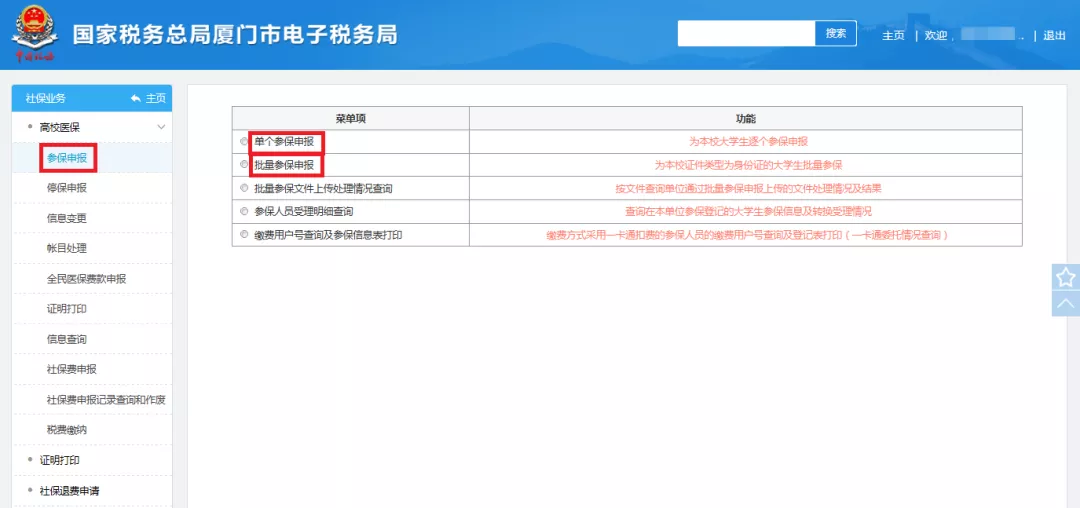The width and height of the screenshot is (1080, 508).
Task: Click the header search input field
Action: (747, 33)
